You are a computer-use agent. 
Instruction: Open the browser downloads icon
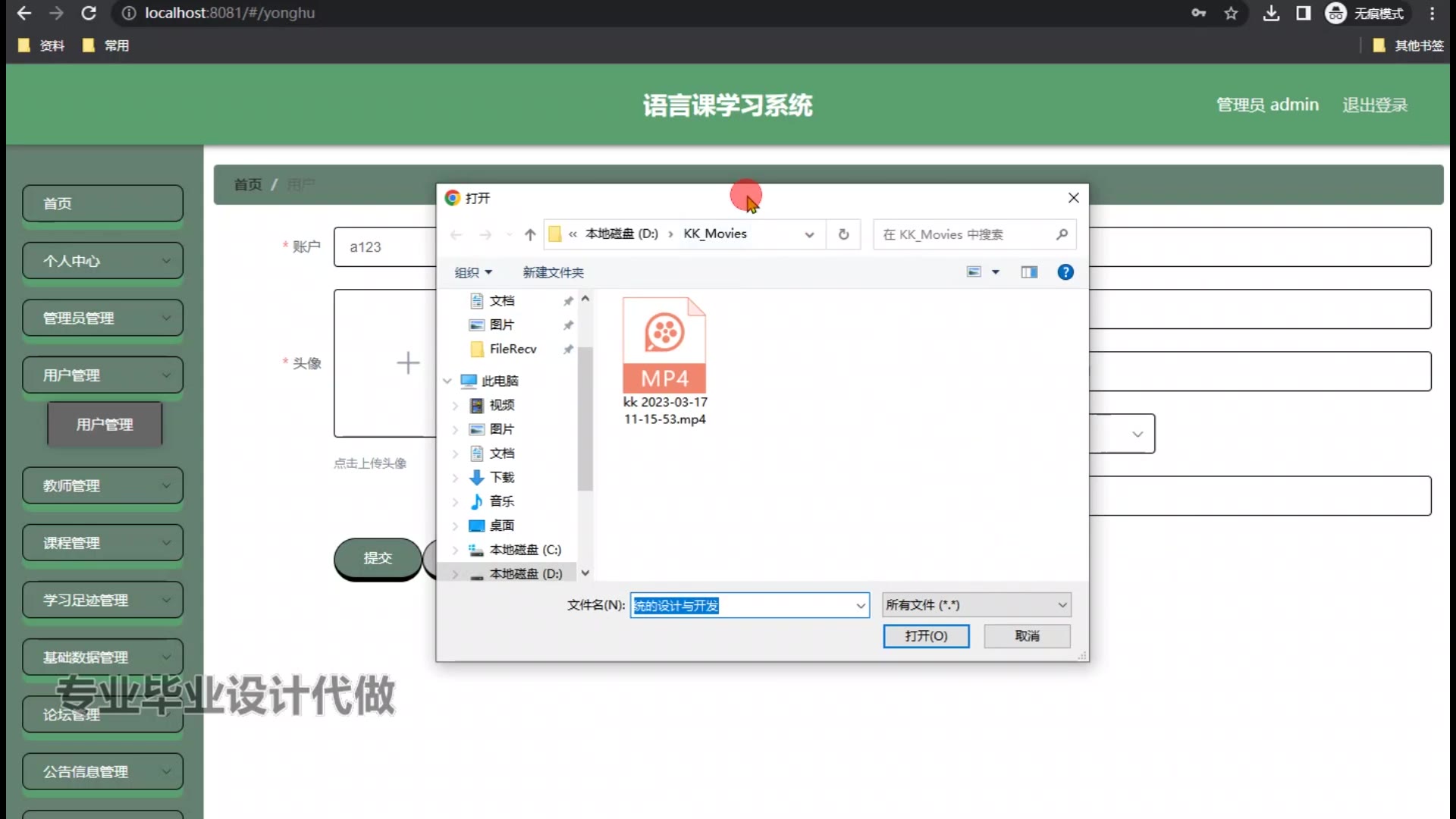pos(1271,13)
